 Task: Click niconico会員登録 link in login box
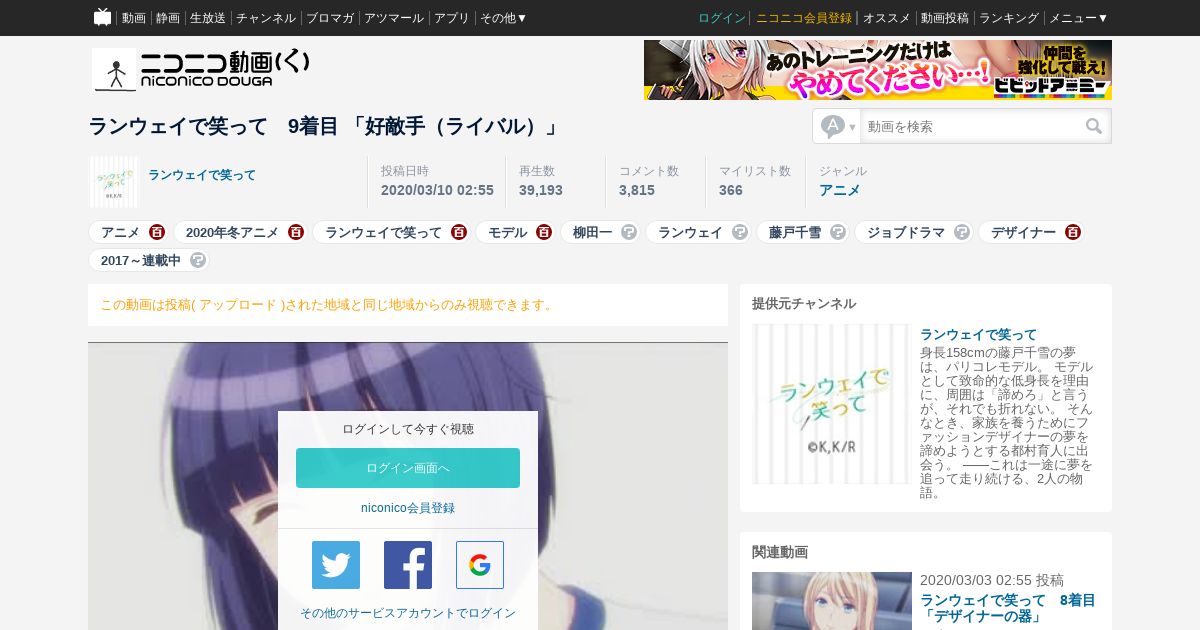pyautogui.click(x=408, y=508)
